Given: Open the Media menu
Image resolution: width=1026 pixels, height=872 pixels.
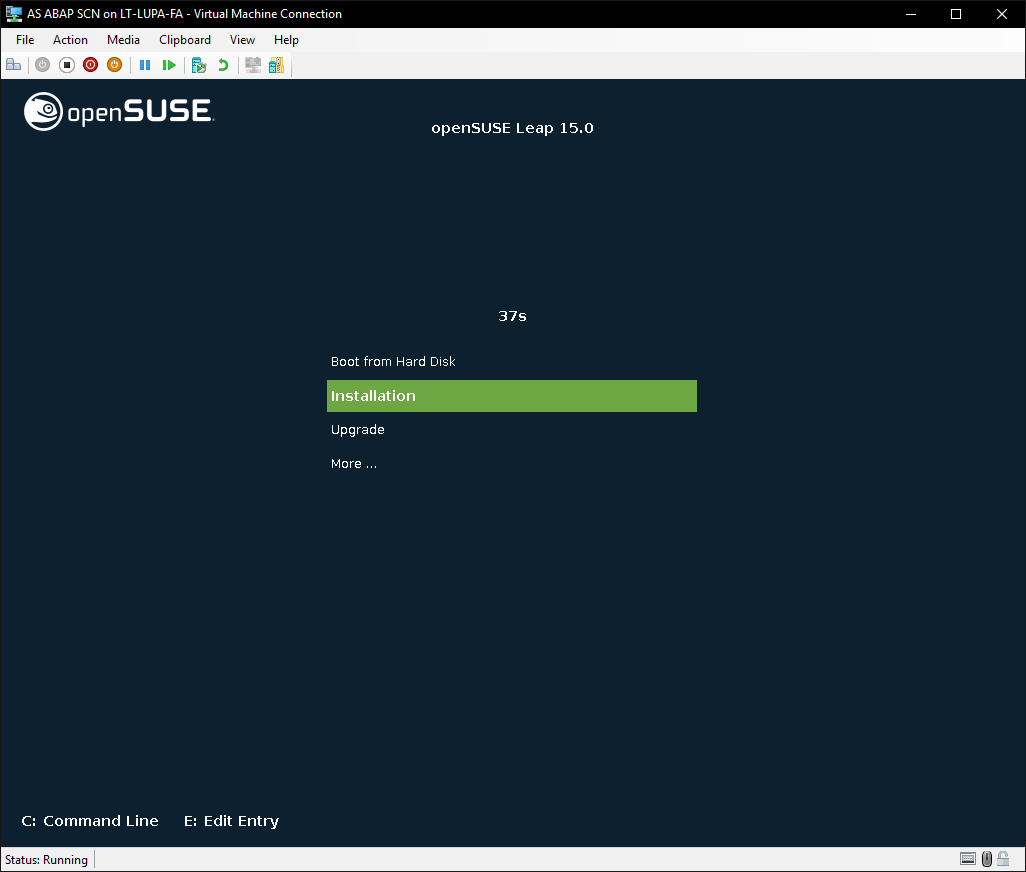Looking at the screenshot, I should tap(123, 40).
